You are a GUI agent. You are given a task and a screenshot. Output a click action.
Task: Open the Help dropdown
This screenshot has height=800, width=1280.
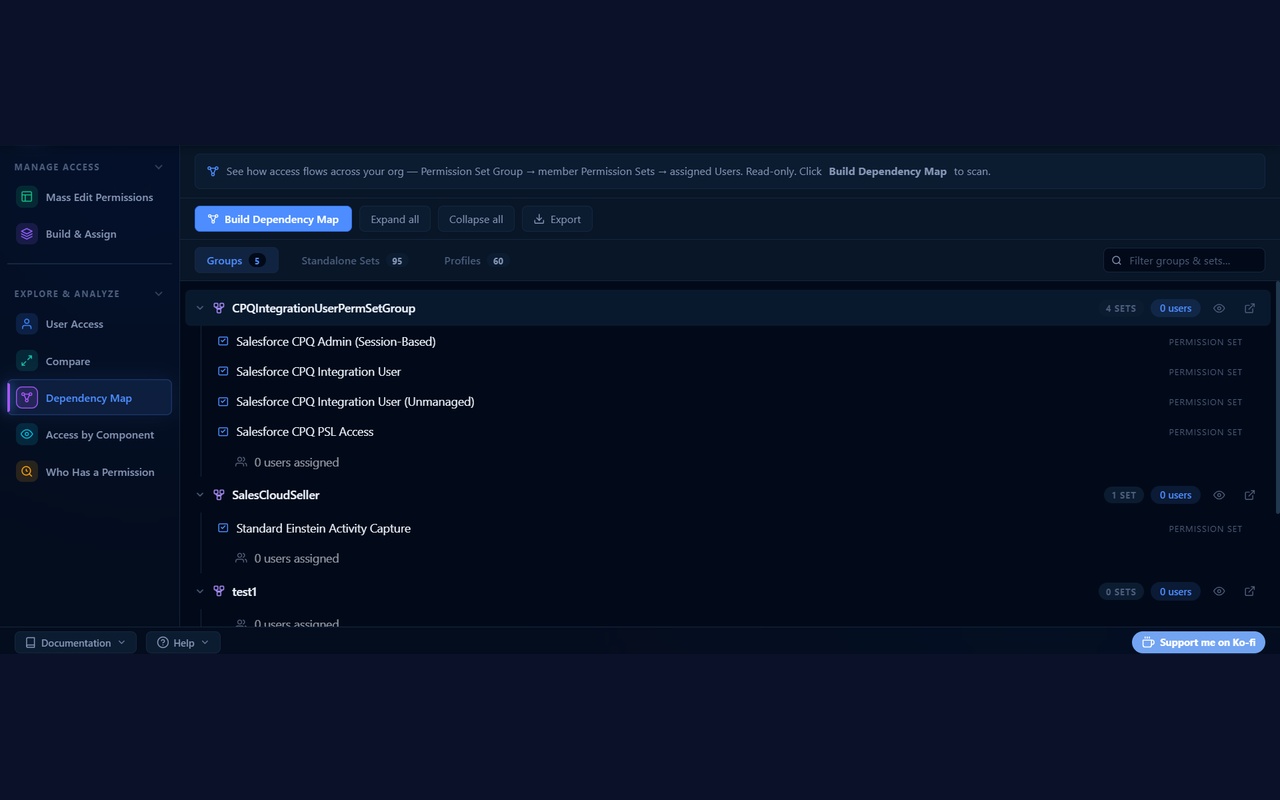(183, 643)
